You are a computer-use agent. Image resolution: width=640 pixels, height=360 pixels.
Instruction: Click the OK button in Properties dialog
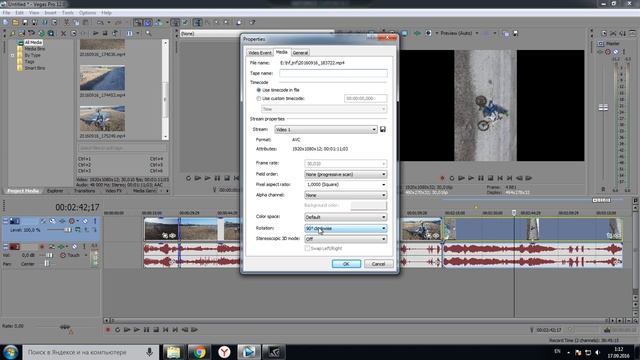click(x=346, y=264)
